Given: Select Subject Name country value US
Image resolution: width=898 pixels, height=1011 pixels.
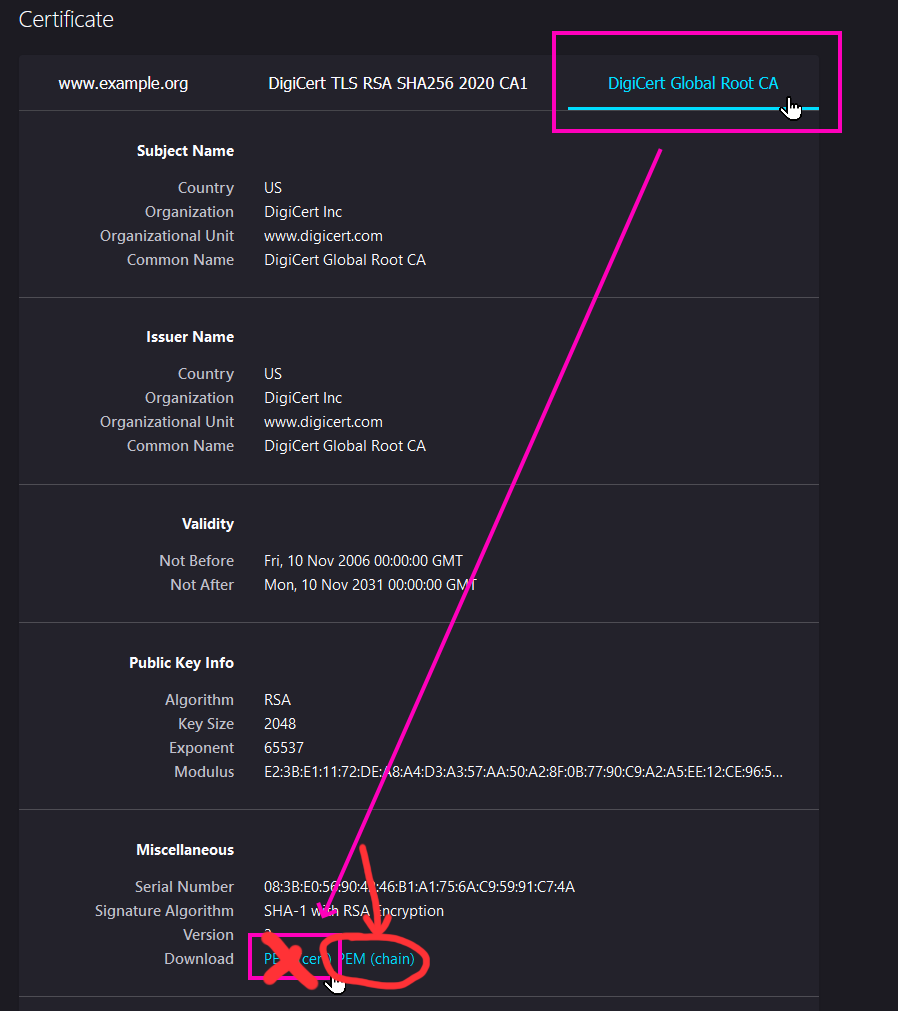Looking at the screenshot, I should click(273, 188).
